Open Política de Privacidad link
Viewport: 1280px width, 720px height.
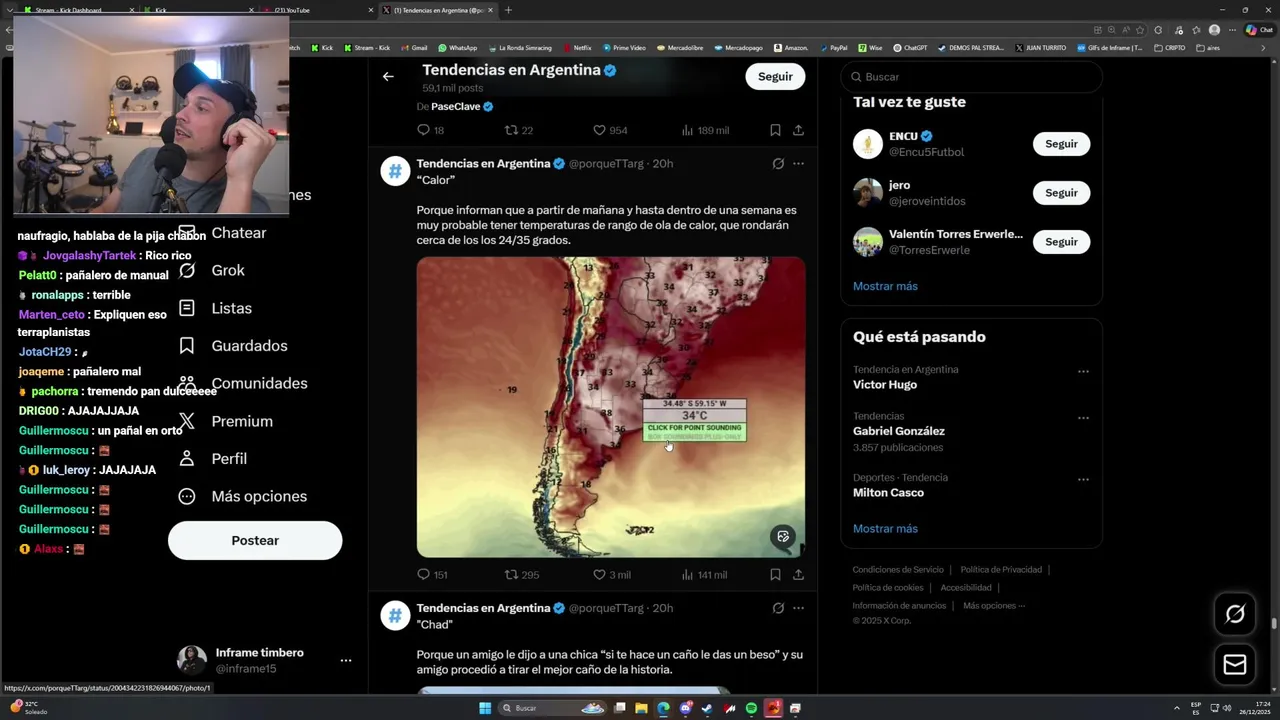click(1001, 570)
